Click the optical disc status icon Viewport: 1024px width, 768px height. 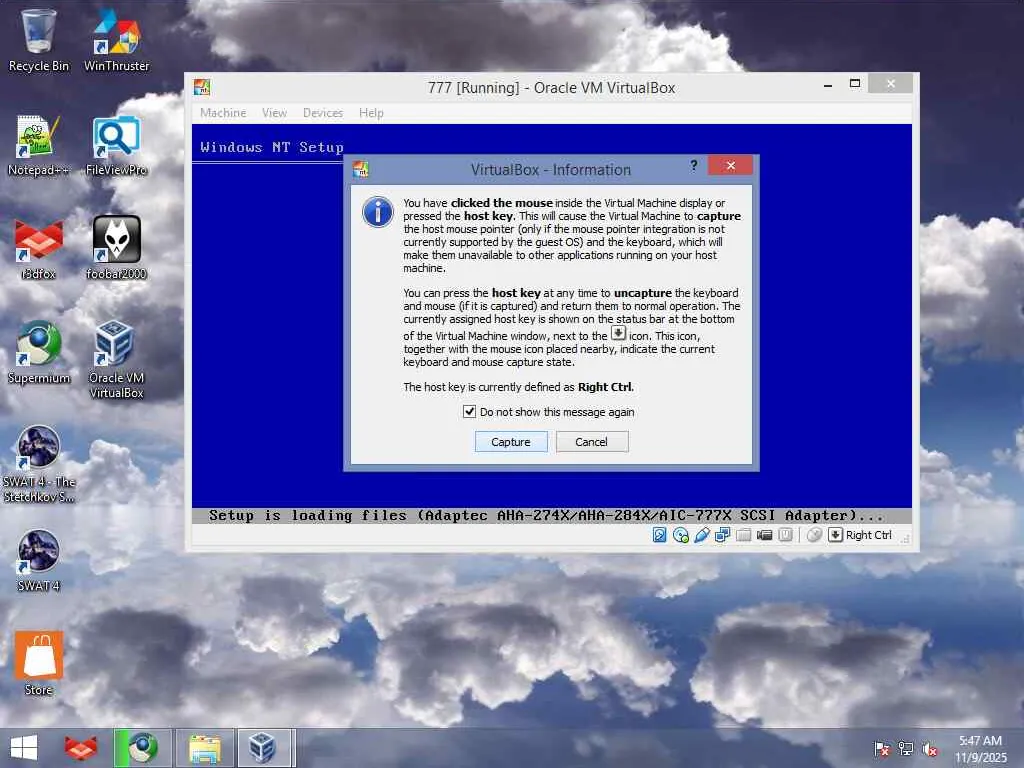[680, 535]
